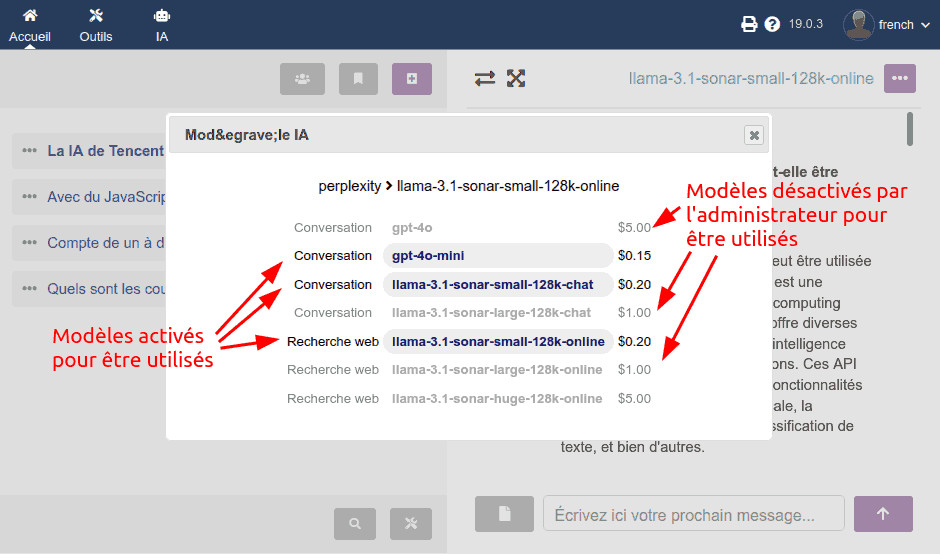The image size is (940, 554).
Task: Click the version number 19.0.3
Action: coord(806,24)
